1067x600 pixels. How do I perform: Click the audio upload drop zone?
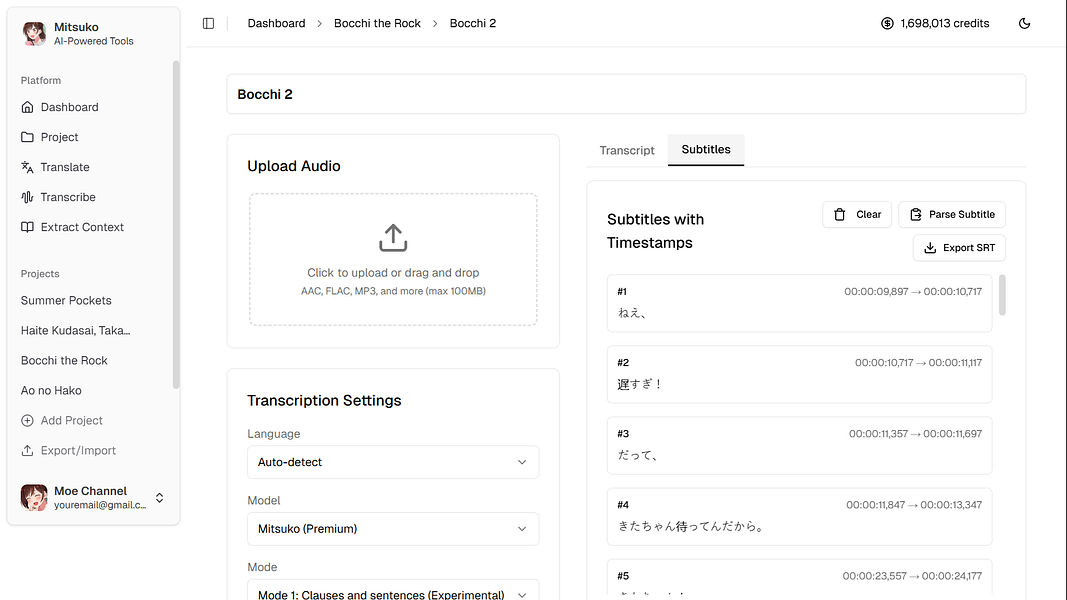393,259
